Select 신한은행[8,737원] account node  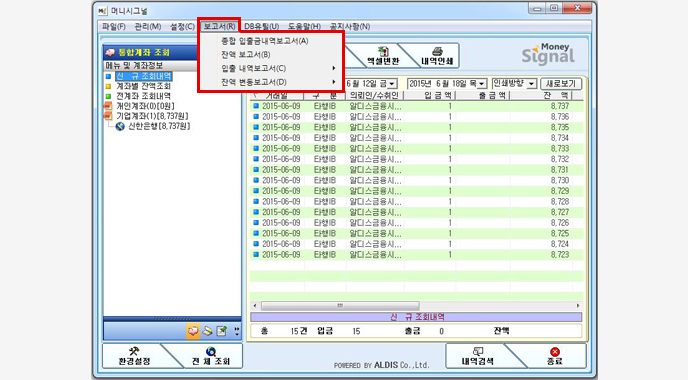click(159, 126)
